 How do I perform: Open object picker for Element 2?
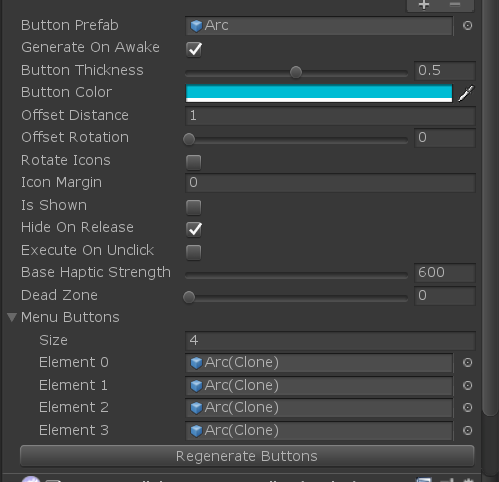pos(467,407)
